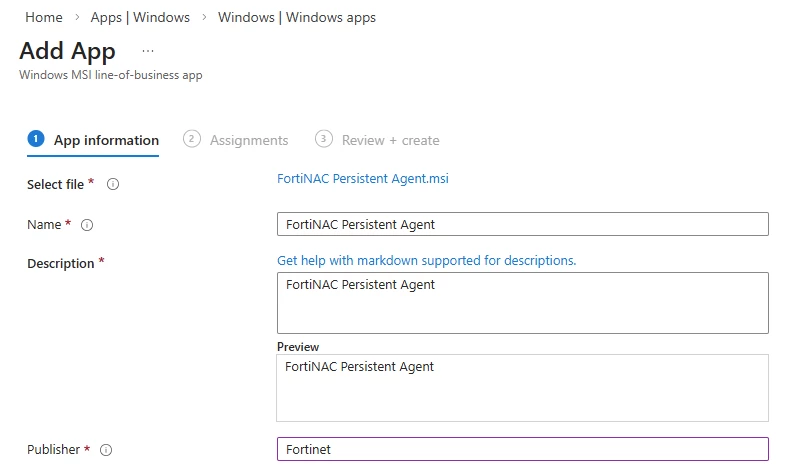The height and width of the screenshot is (472, 786).
Task: Click the Add App title text
Action: [x=68, y=52]
